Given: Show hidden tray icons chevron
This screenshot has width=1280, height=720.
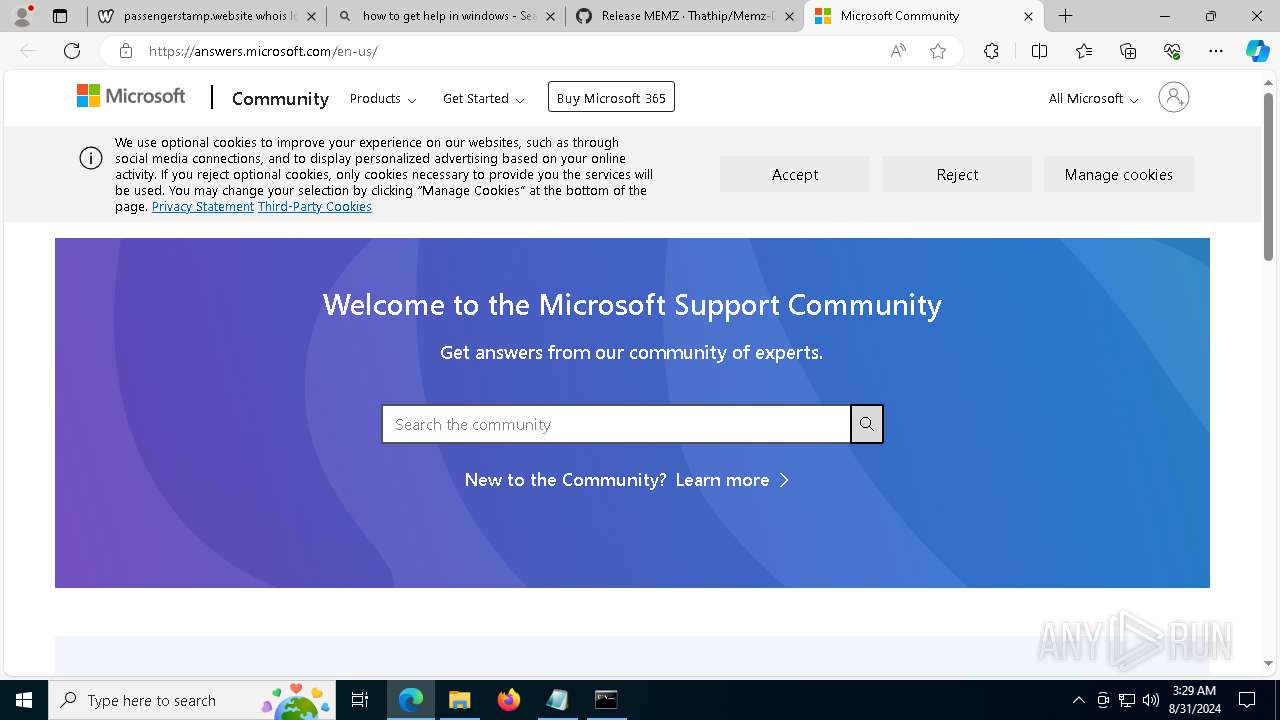Looking at the screenshot, I should pyautogui.click(x=1078, y=700).
